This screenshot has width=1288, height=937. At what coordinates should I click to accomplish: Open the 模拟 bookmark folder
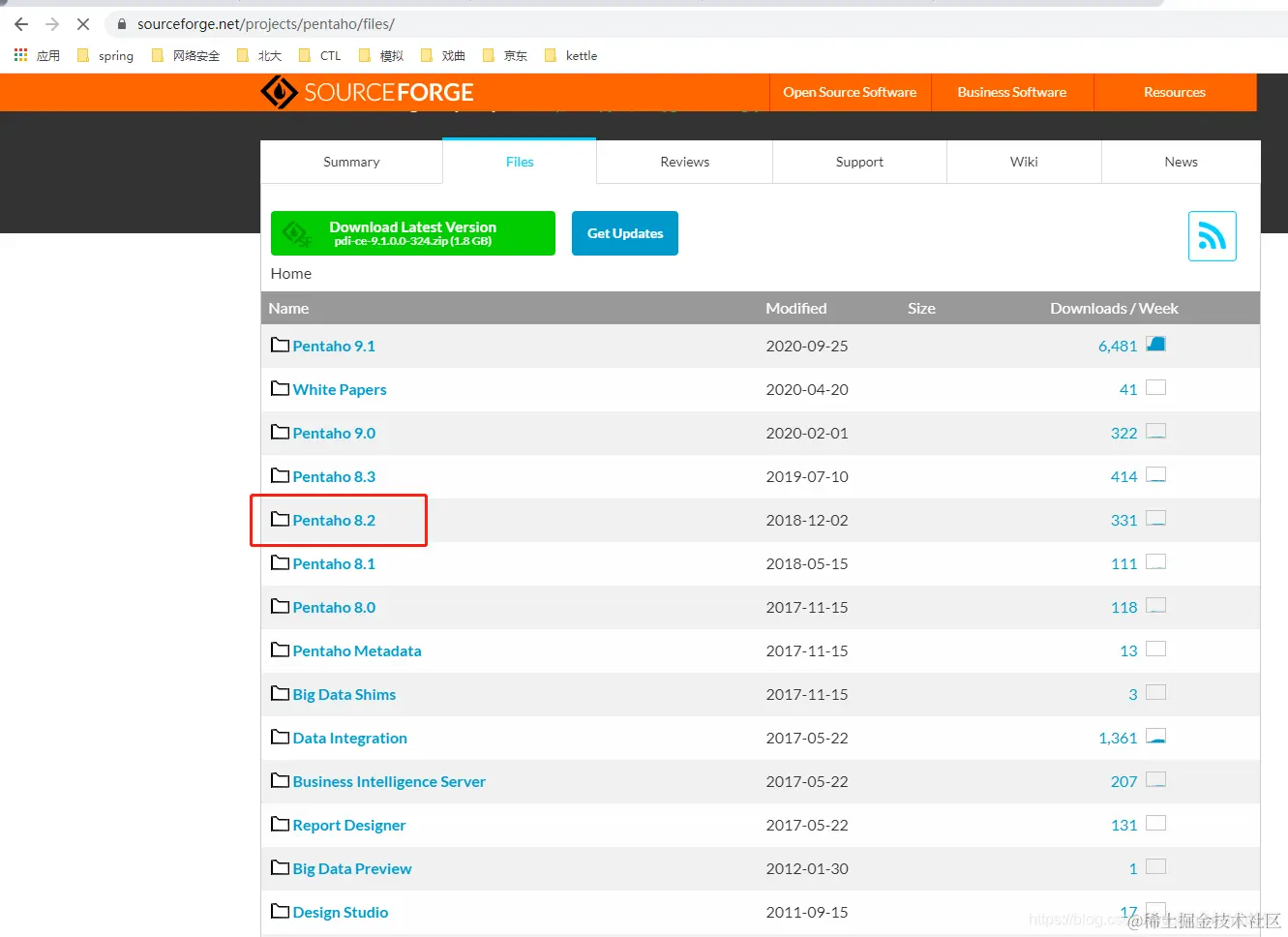[381, 55]
